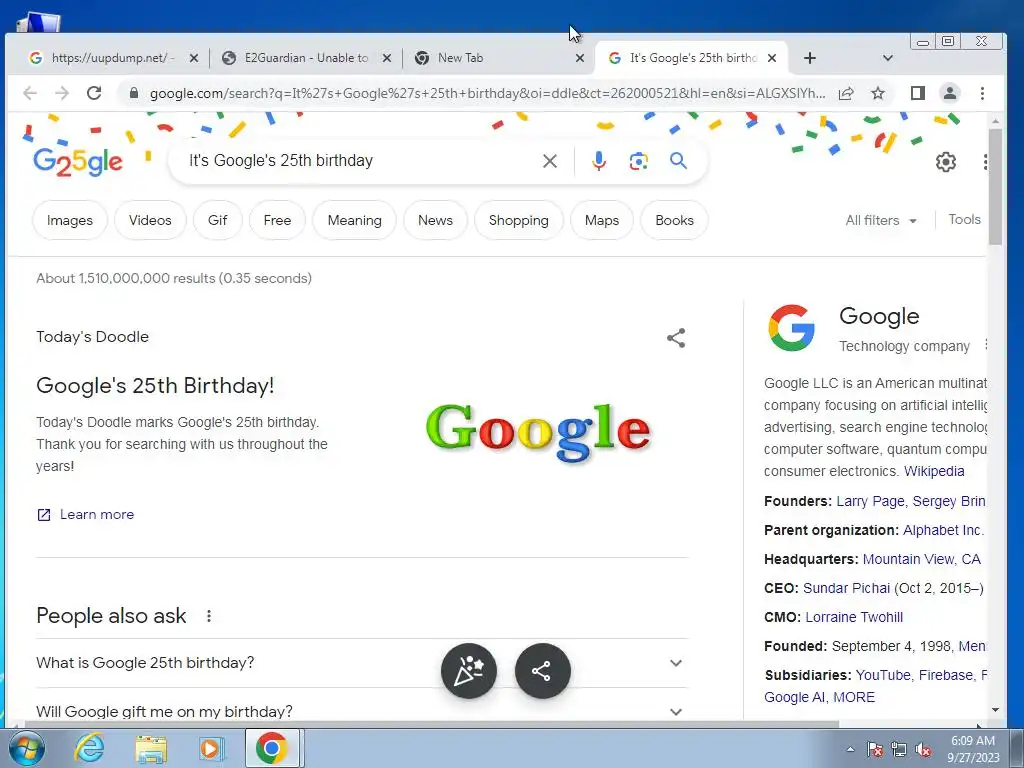Image resolution: width=1024 pixels, height=768 pixels.
Task: Share Today's Doodle
Action: [676, 338]
